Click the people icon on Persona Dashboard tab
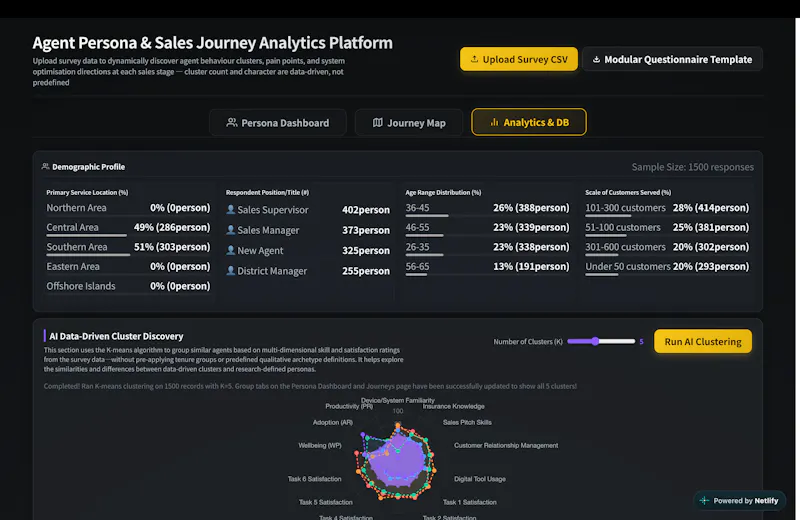 pyautogui.click(x=232, y=122)
